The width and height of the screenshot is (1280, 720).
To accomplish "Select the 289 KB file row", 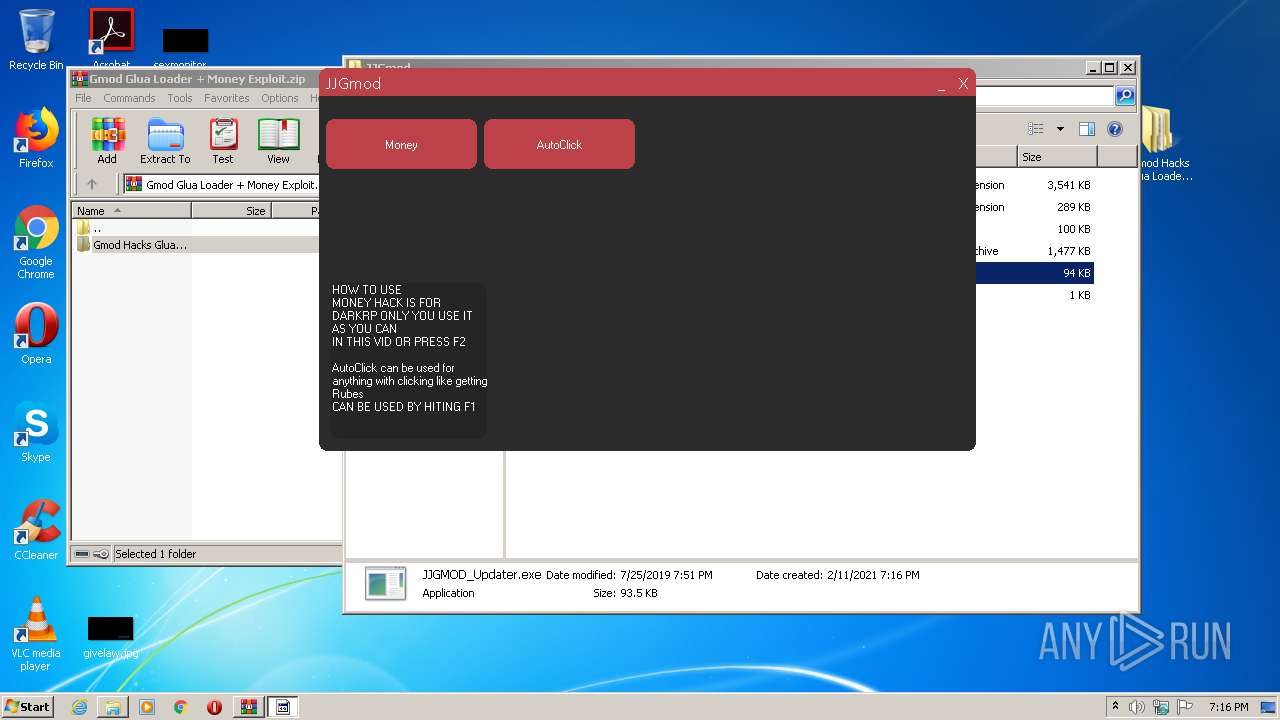I will tap(1034, 207).
